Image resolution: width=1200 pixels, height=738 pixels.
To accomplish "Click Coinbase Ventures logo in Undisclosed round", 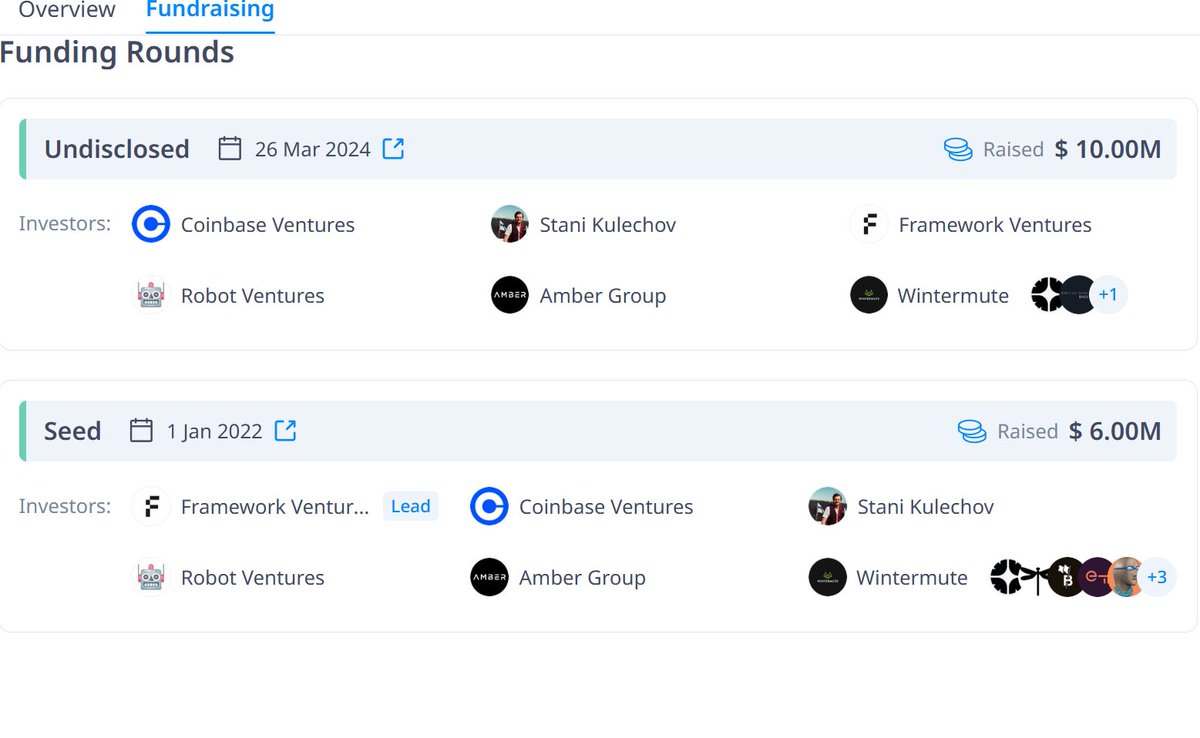I will (151, 225).
